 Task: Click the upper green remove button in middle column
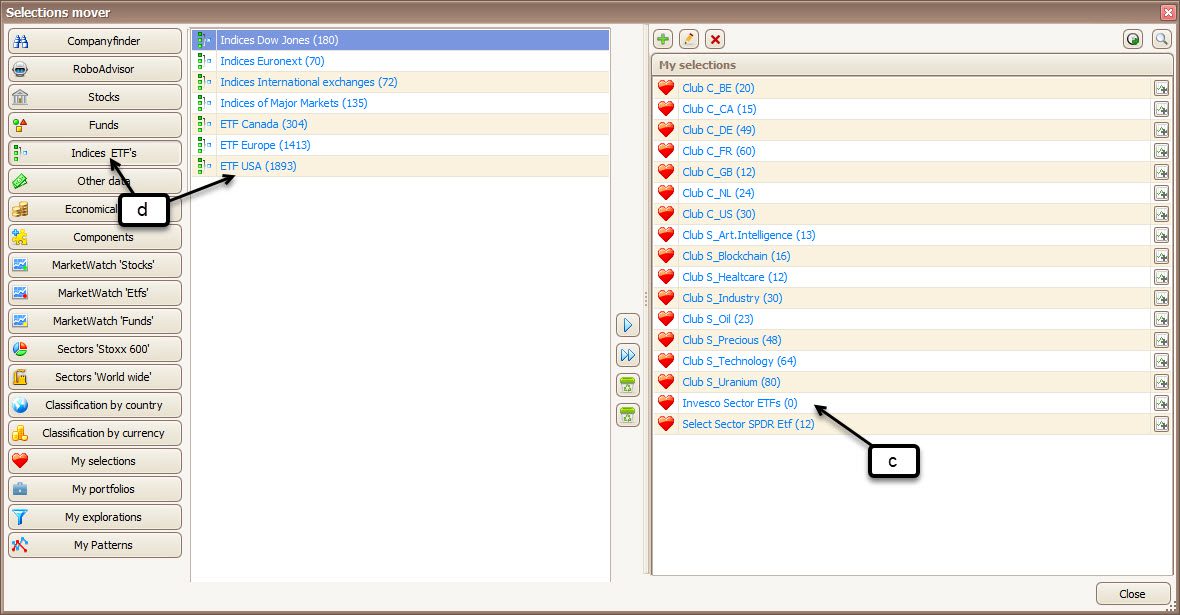(x=627, y=385)
